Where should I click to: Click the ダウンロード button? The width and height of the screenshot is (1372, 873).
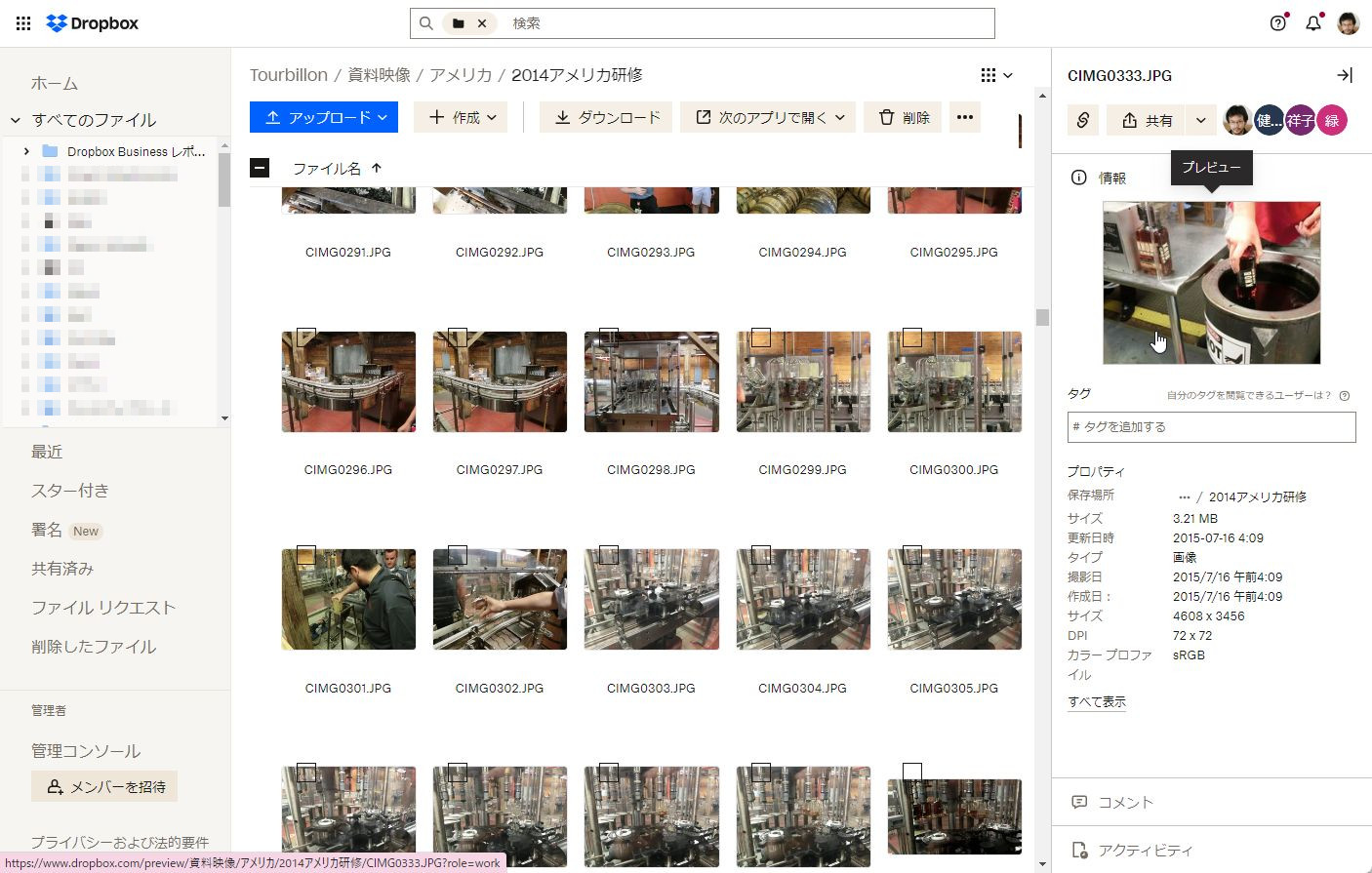[606, 117]
